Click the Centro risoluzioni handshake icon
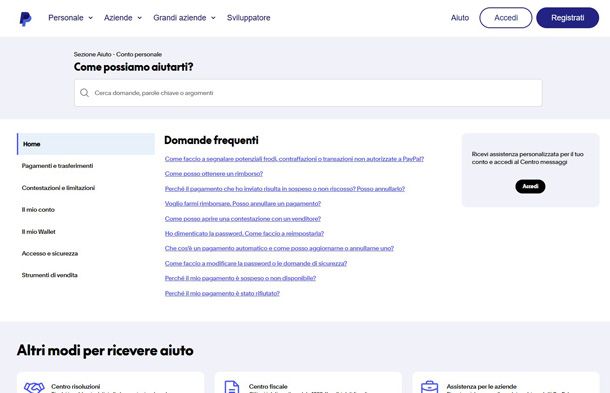 34,388
